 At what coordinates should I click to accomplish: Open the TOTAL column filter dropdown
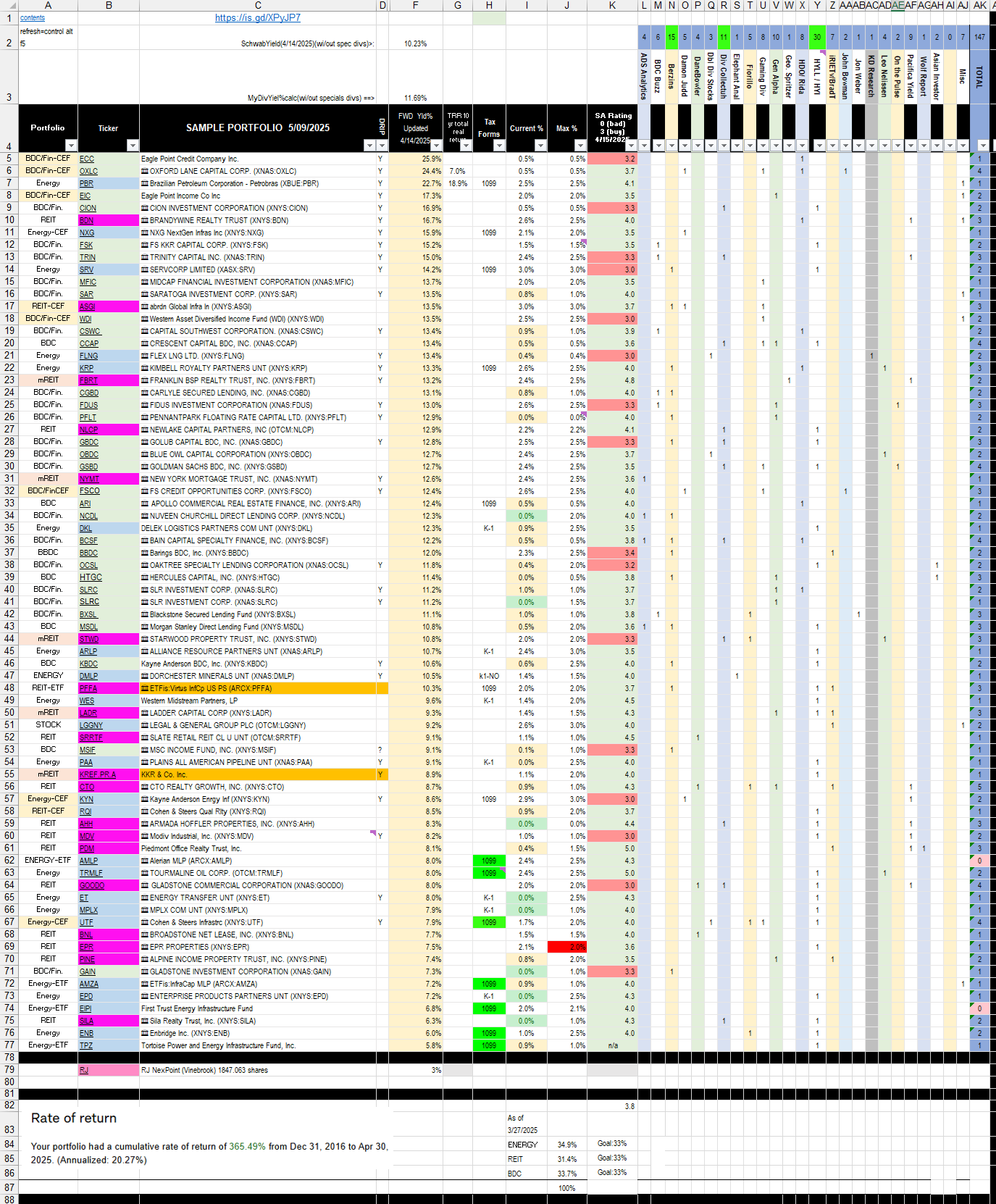982,146
